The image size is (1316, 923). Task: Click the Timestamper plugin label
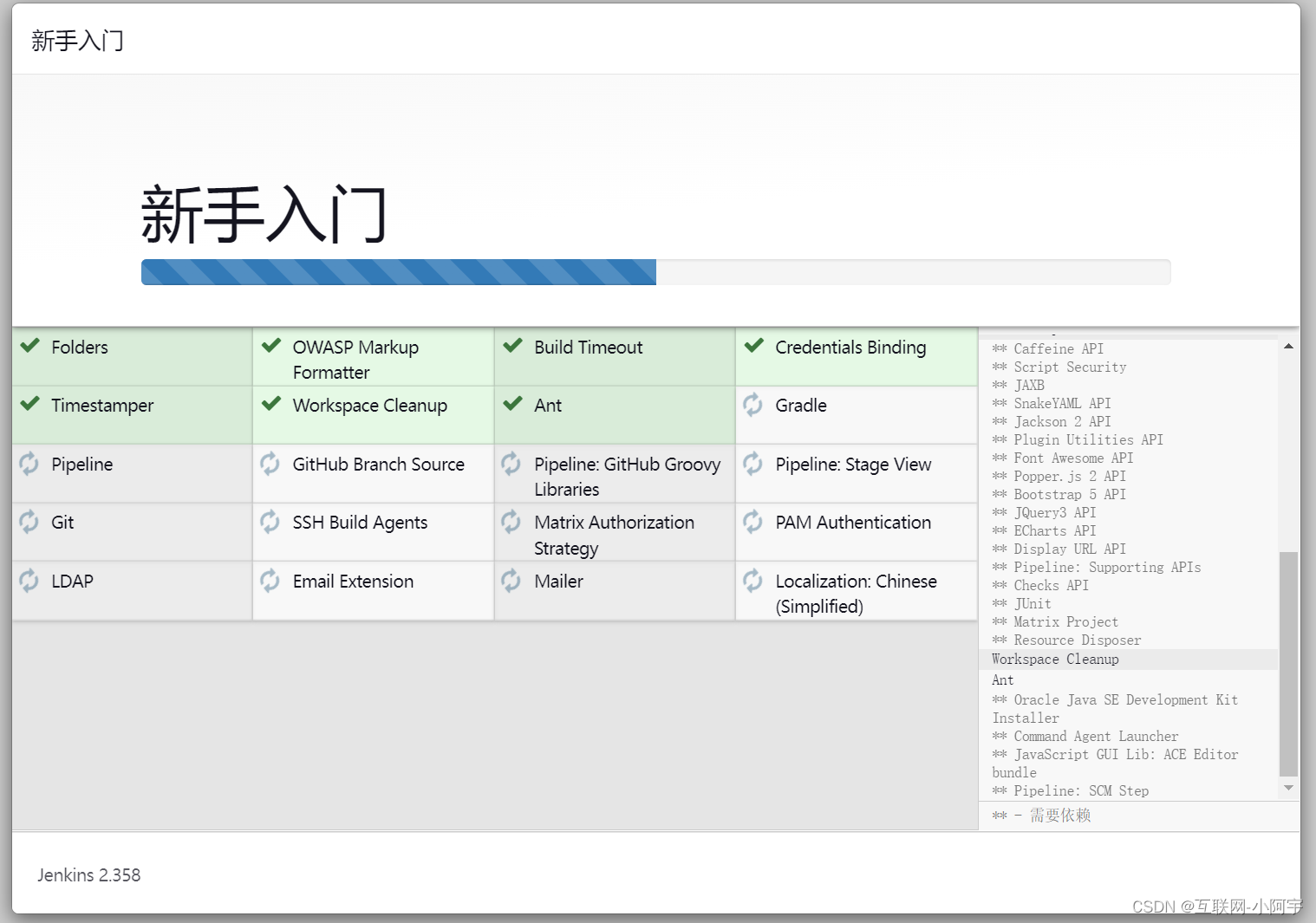click(102, 406)
